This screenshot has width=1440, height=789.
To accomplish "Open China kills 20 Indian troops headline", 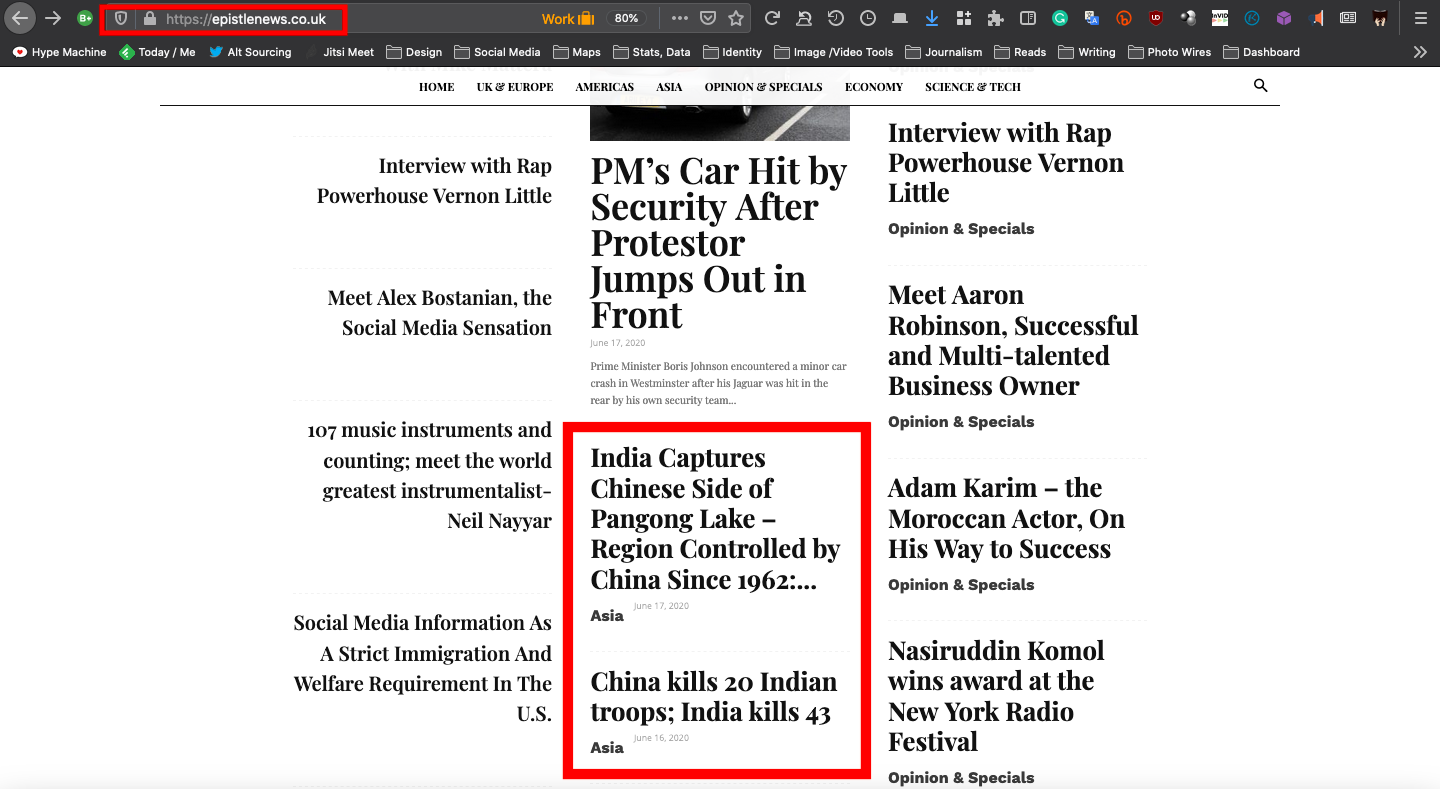I will (712, 697).
